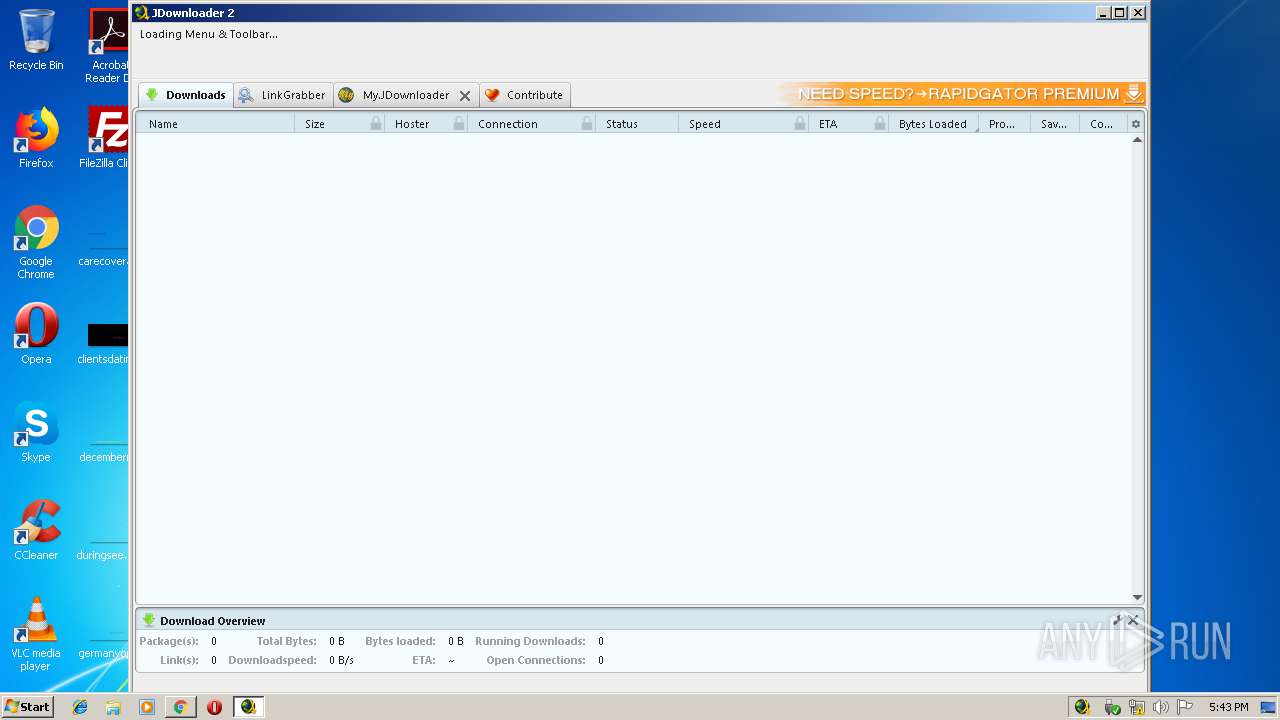Screen dimensions: 1280x720
Task: Open the My.JDownloader tab
Action: pos(406,95)
